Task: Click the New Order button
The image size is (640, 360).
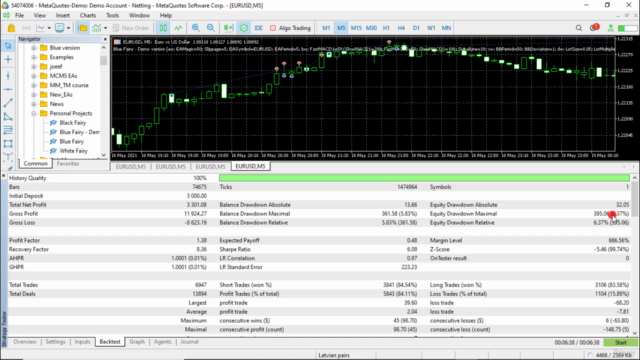Action: (131, 28)
